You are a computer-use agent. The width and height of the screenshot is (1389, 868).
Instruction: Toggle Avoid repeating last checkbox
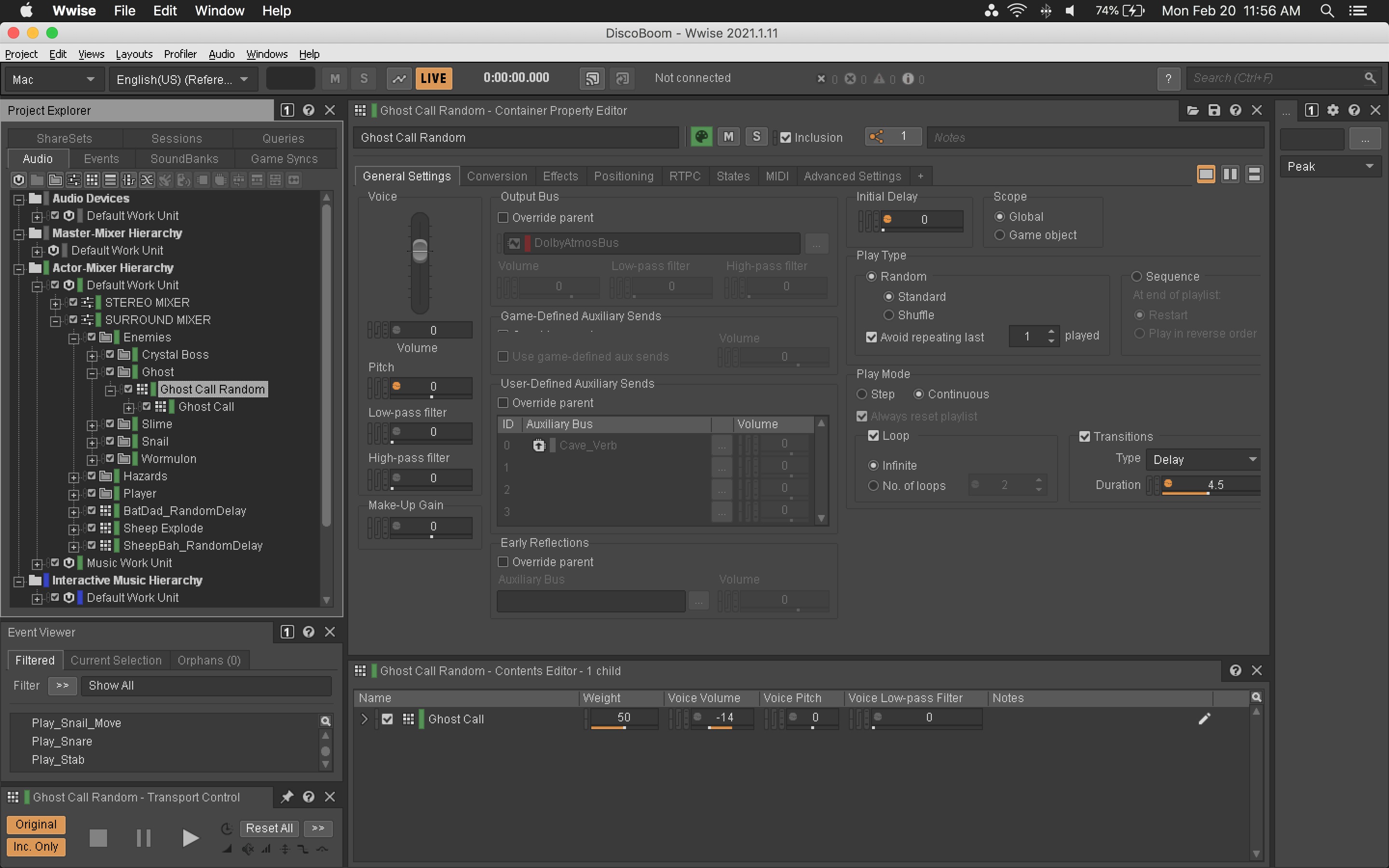[x=872, y=337]
